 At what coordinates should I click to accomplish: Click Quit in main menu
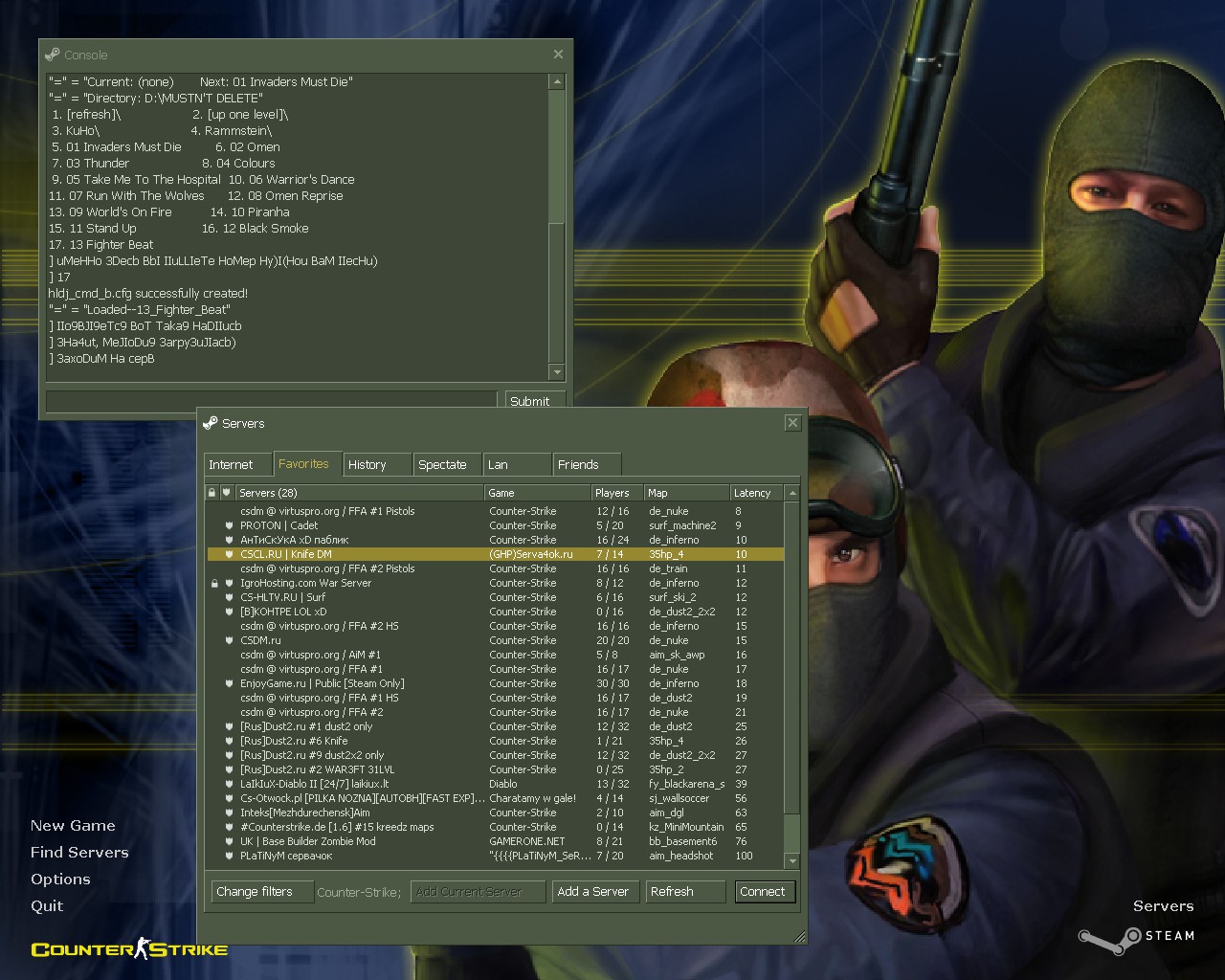[x=47, y=906]
